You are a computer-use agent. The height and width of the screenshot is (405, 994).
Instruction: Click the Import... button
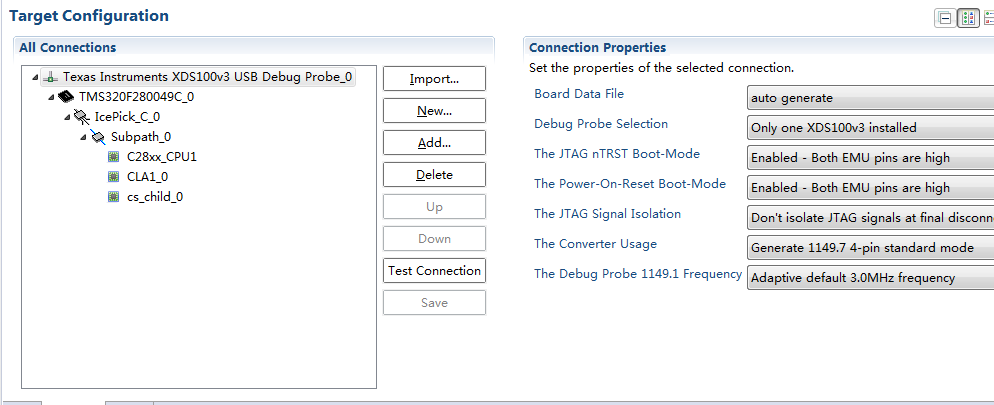click(434, 79)
